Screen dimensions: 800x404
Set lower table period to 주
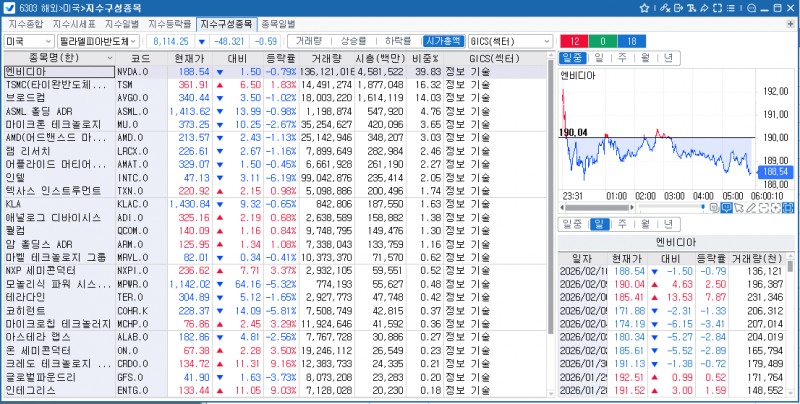tap(622, 224)
